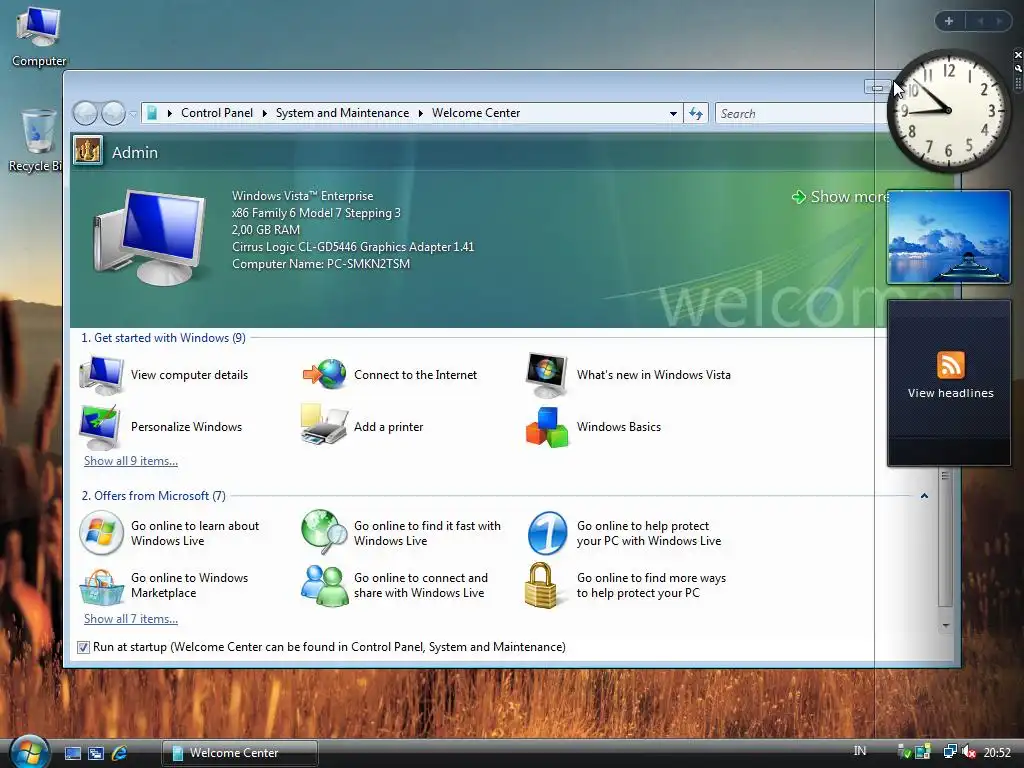Click the 20:52 system clock

pyautogui.click(x=997, y=753)
